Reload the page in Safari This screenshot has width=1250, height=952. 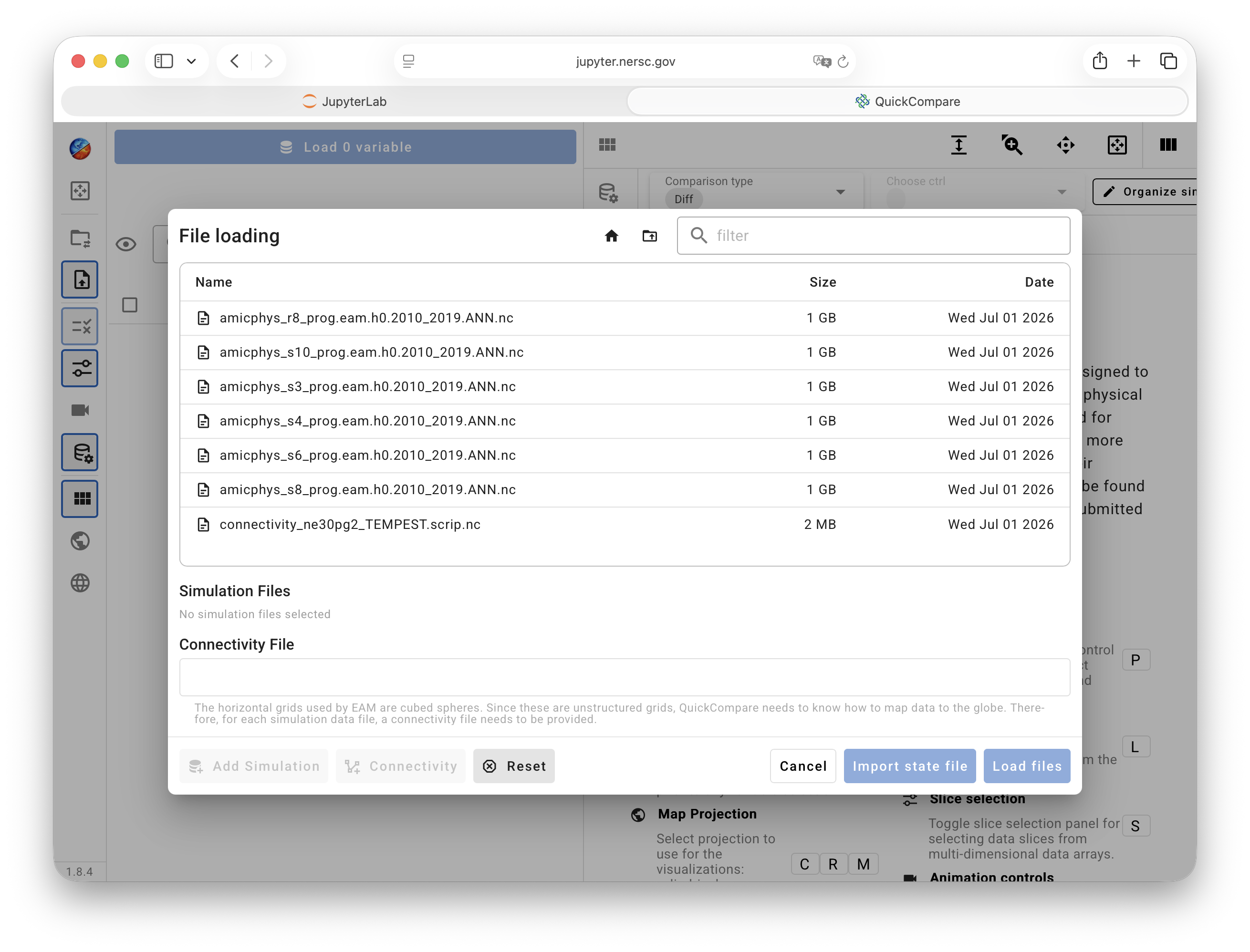tap(843, 61)
